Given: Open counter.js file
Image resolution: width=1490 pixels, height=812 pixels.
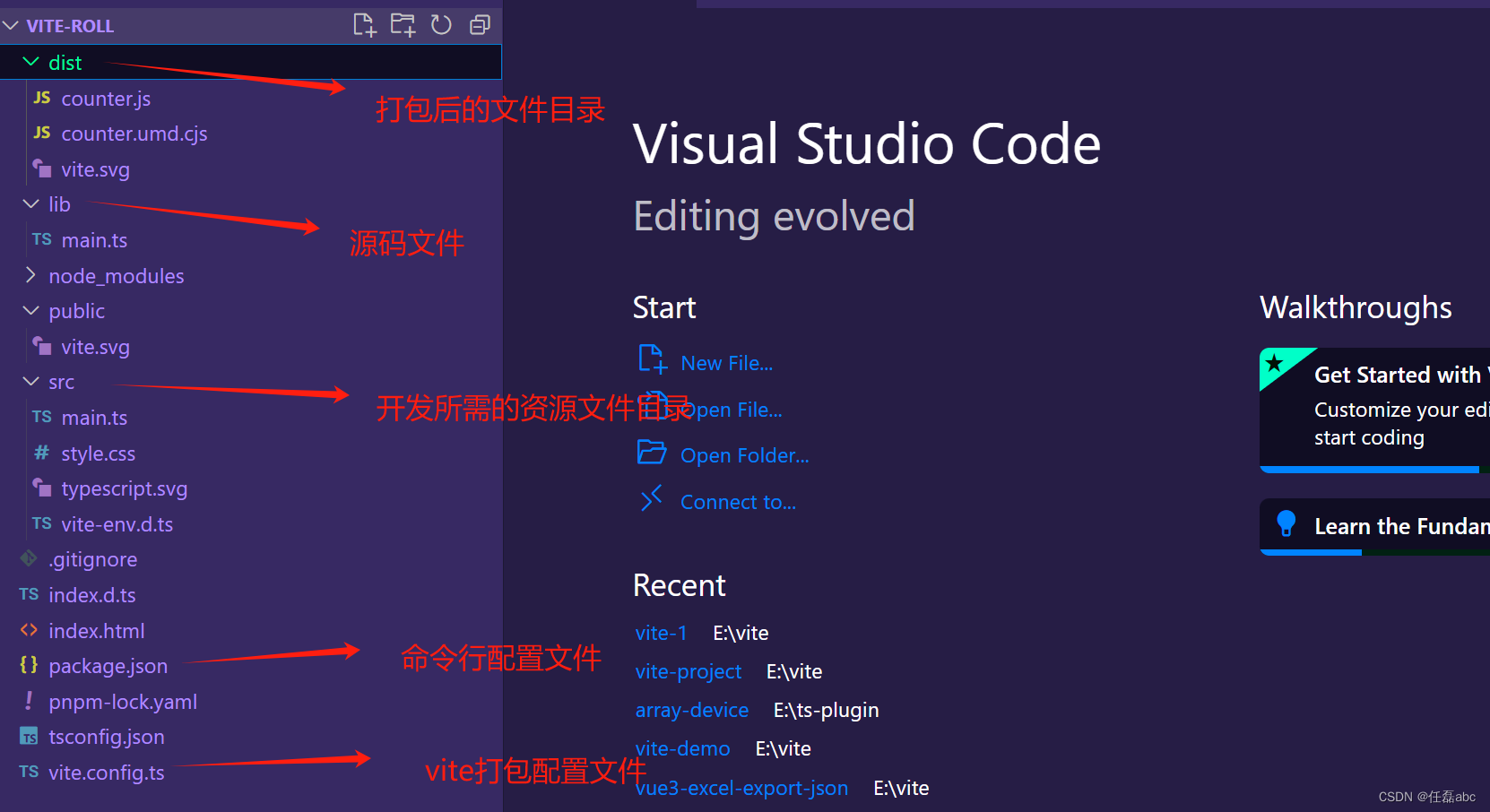Looking at the screenshot, I should (x=106, y=99).
